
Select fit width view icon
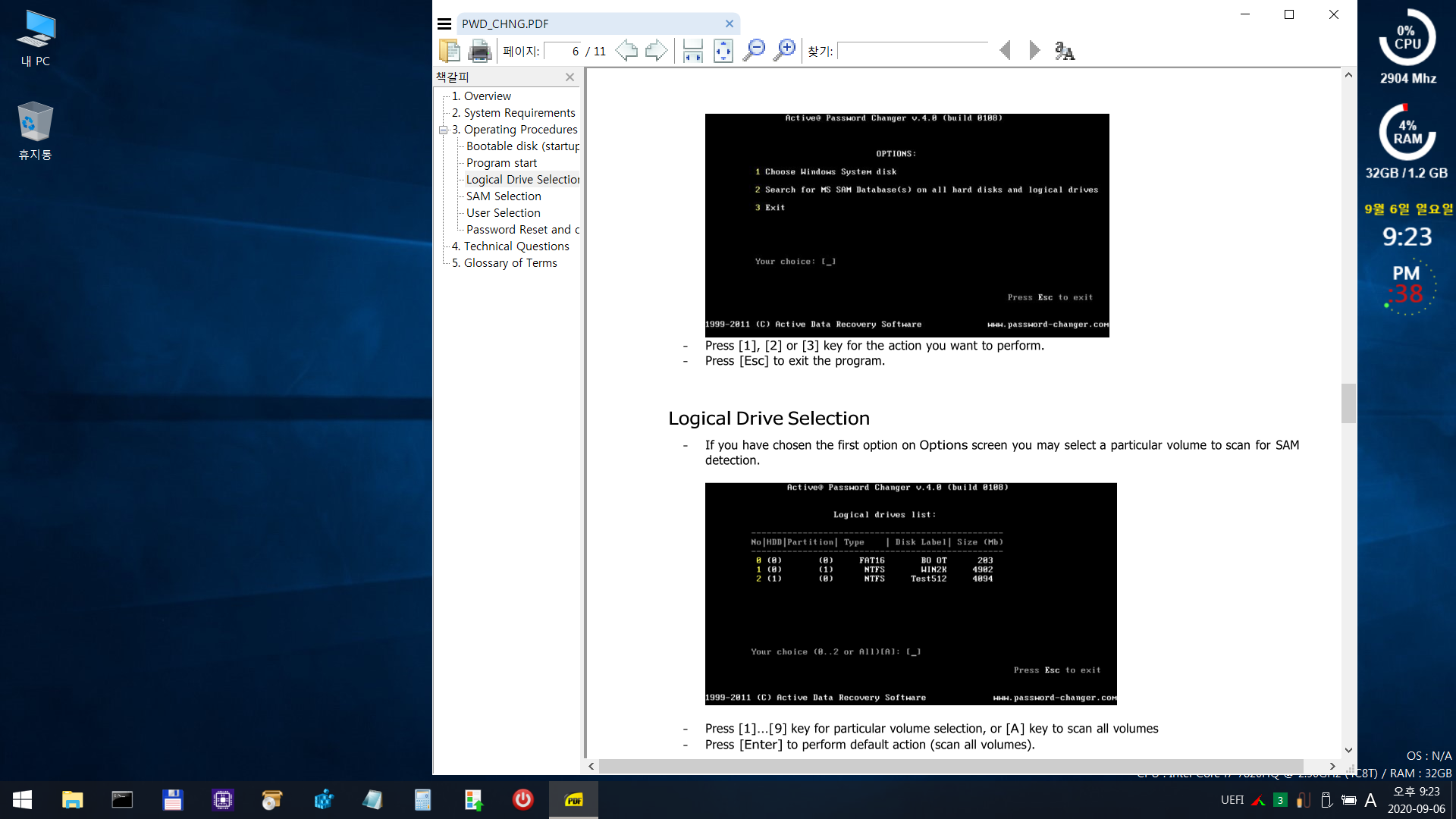pyautogui.click(x=692, y=51)
